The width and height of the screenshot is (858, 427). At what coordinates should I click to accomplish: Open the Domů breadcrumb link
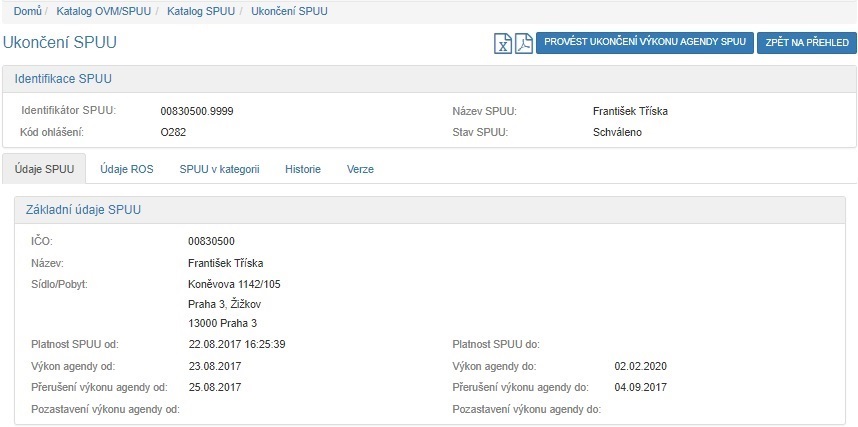click(x=27, y=11)
